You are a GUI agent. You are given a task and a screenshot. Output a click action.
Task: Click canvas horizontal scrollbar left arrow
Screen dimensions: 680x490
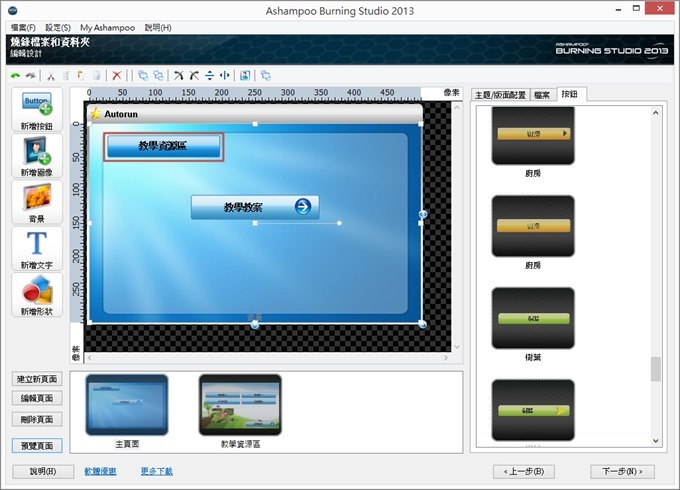coord(89,358)
